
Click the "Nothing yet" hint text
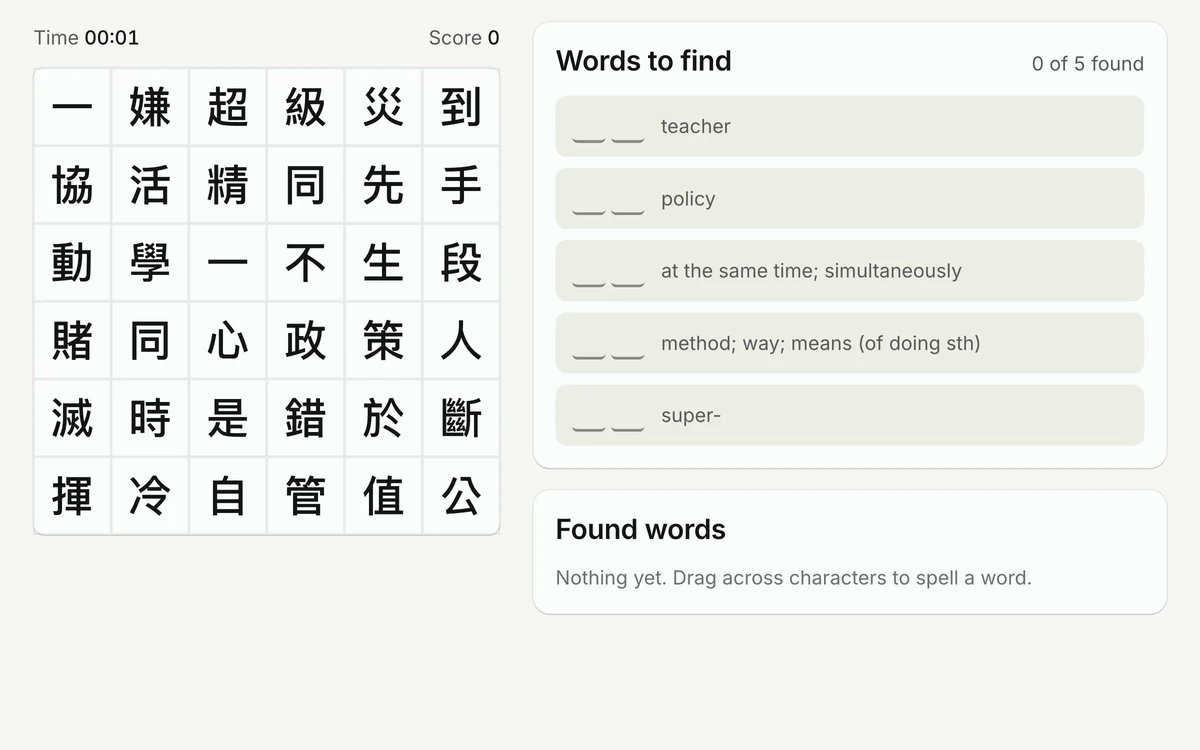(x=794, y=578)
